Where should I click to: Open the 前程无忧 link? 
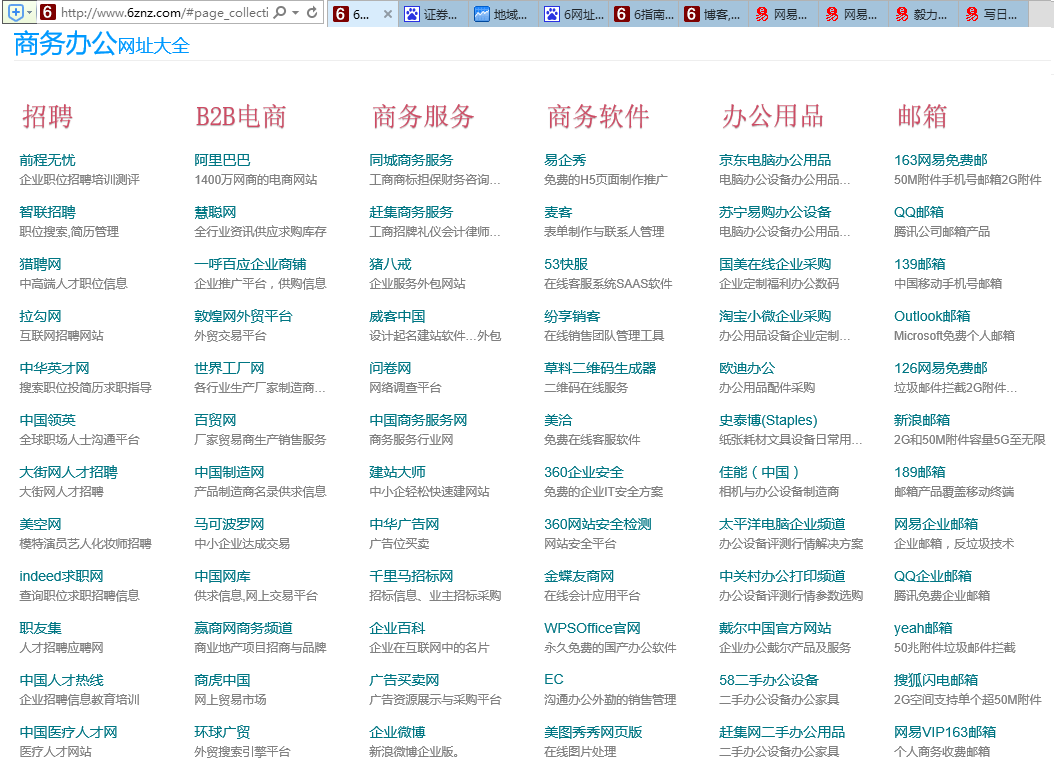[47, 160]
